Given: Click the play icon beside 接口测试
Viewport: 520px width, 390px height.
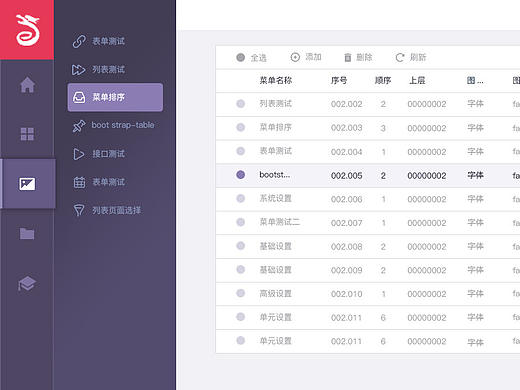Looking at the screenshot, I should point(79,154).
